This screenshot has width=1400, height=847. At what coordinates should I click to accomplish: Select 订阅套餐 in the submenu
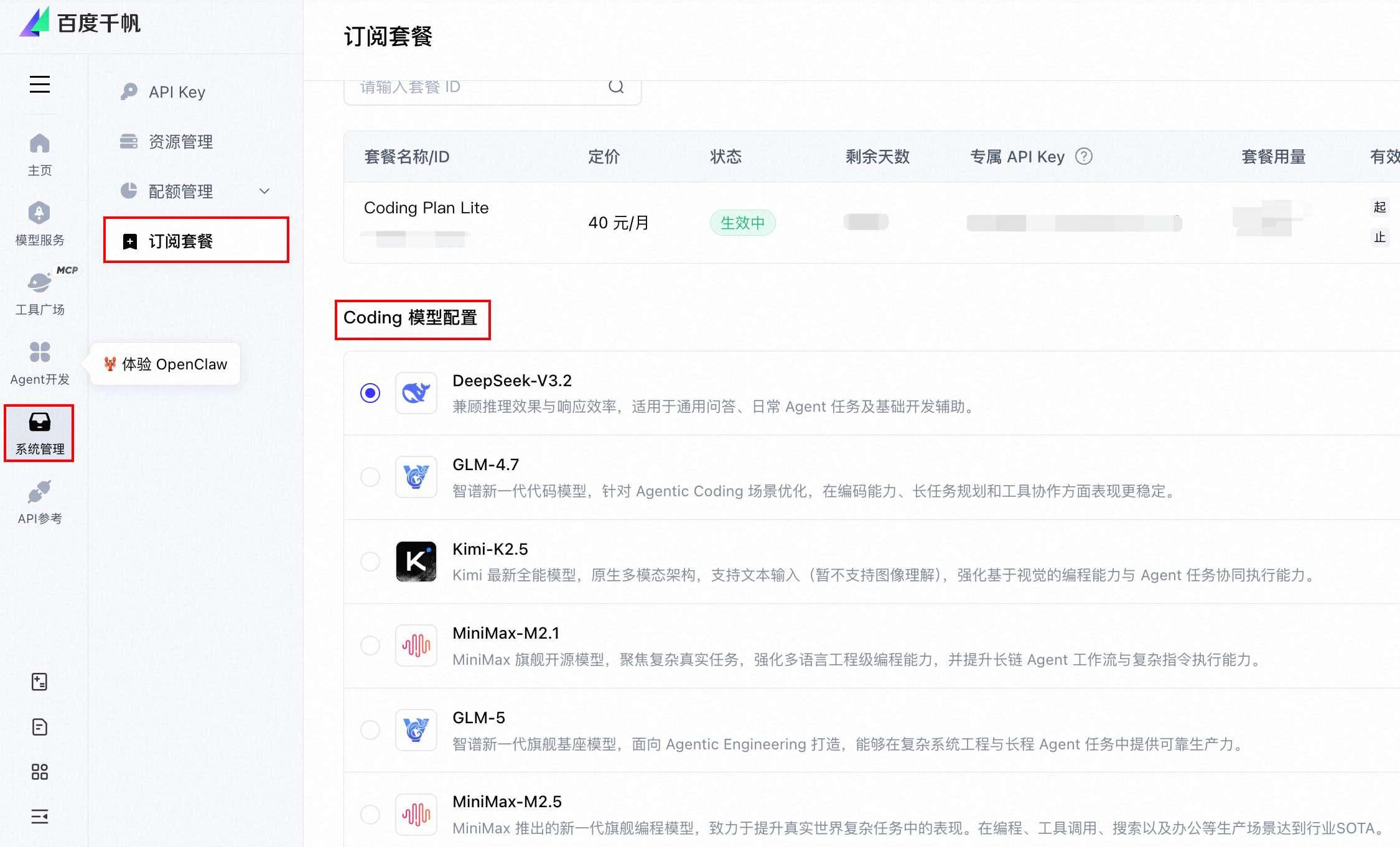click(180, 241)
